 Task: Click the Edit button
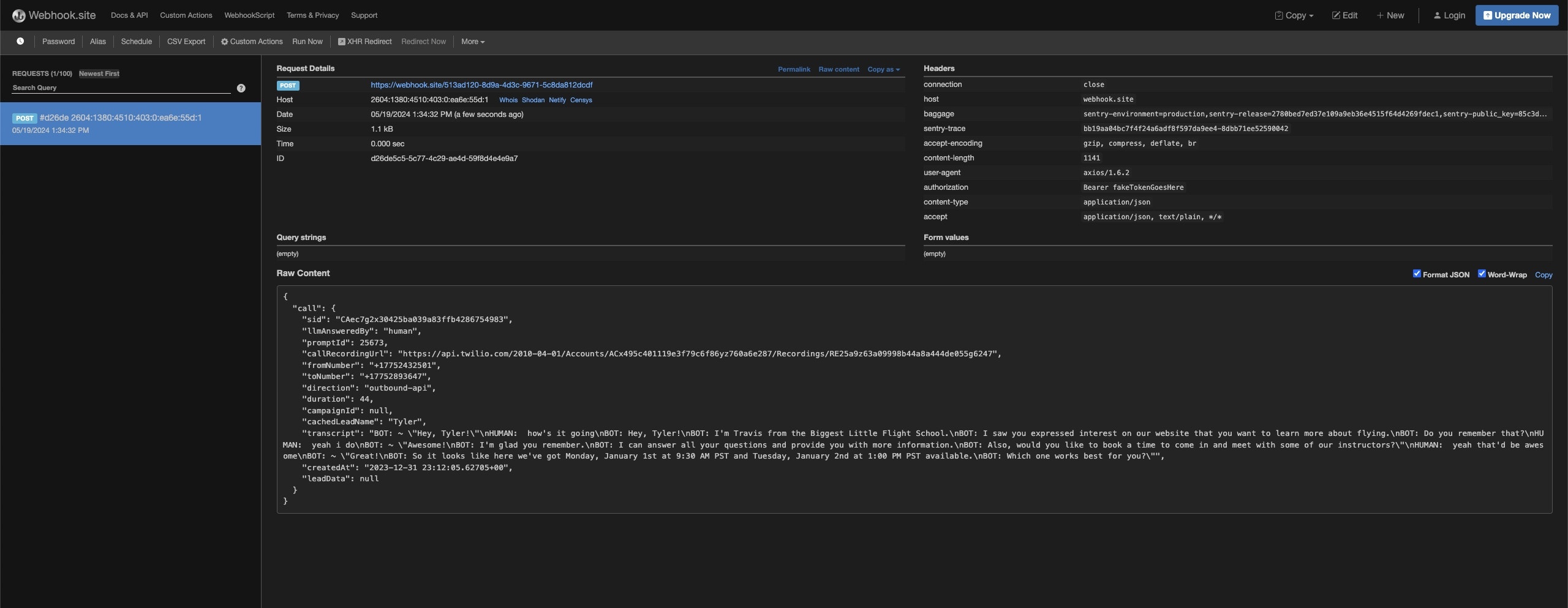point(1345,15)
